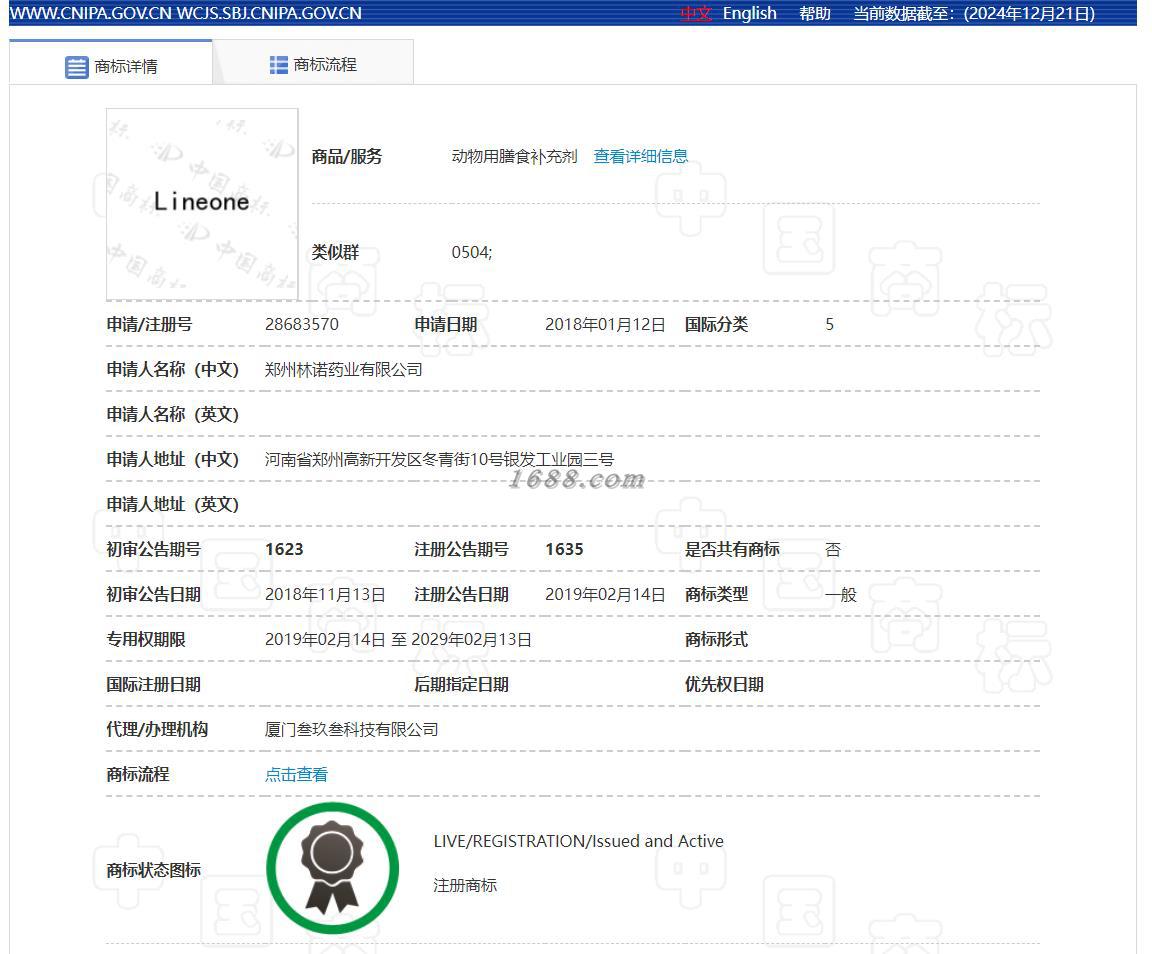Select the application date 2018年01月12日
This screenshot has height=954, width=1152.
[x=605, y=324]
